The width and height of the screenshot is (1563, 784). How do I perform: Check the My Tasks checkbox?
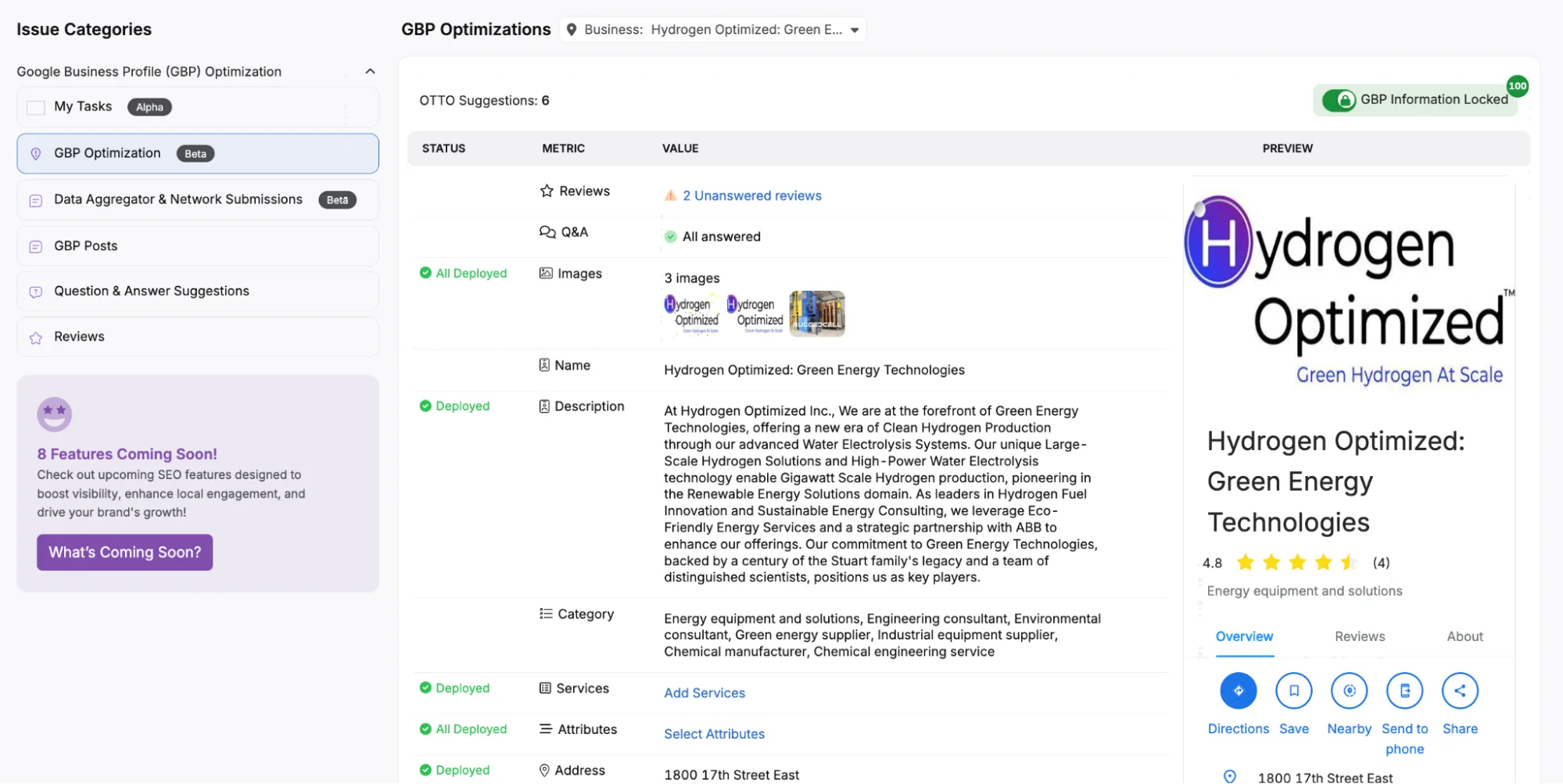click(x=36, y=107)
